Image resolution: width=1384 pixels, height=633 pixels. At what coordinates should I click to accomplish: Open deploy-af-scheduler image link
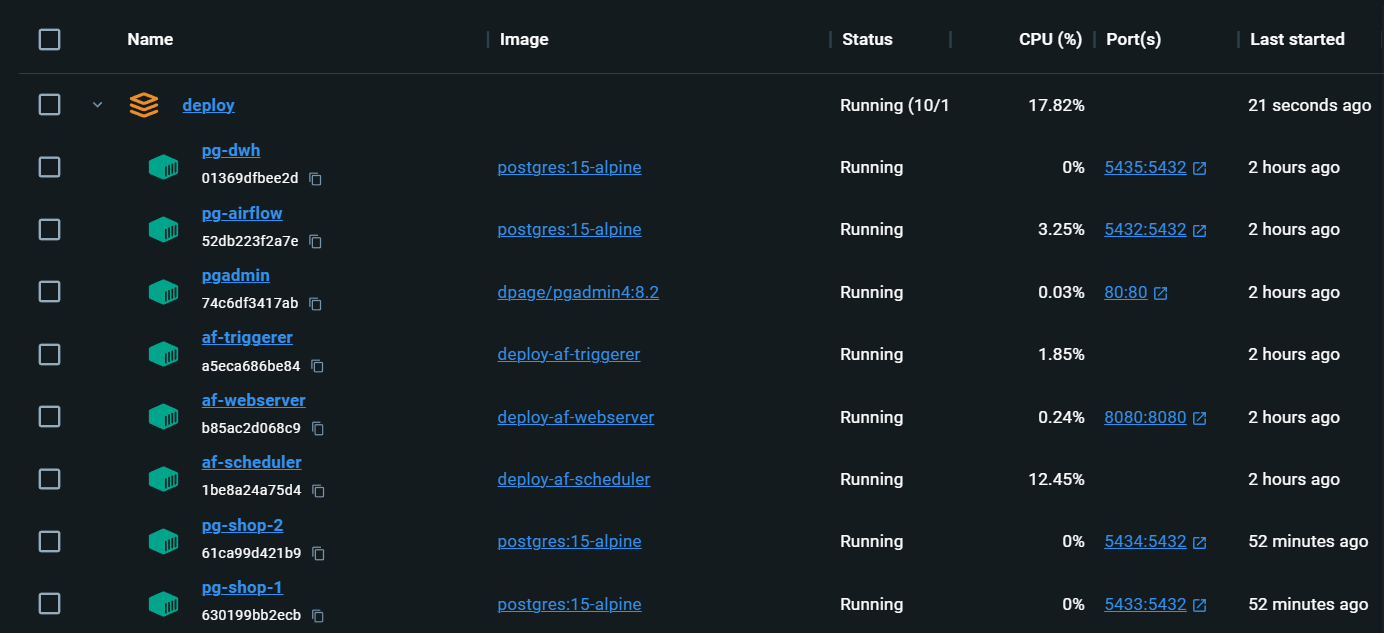coord(573,480)
